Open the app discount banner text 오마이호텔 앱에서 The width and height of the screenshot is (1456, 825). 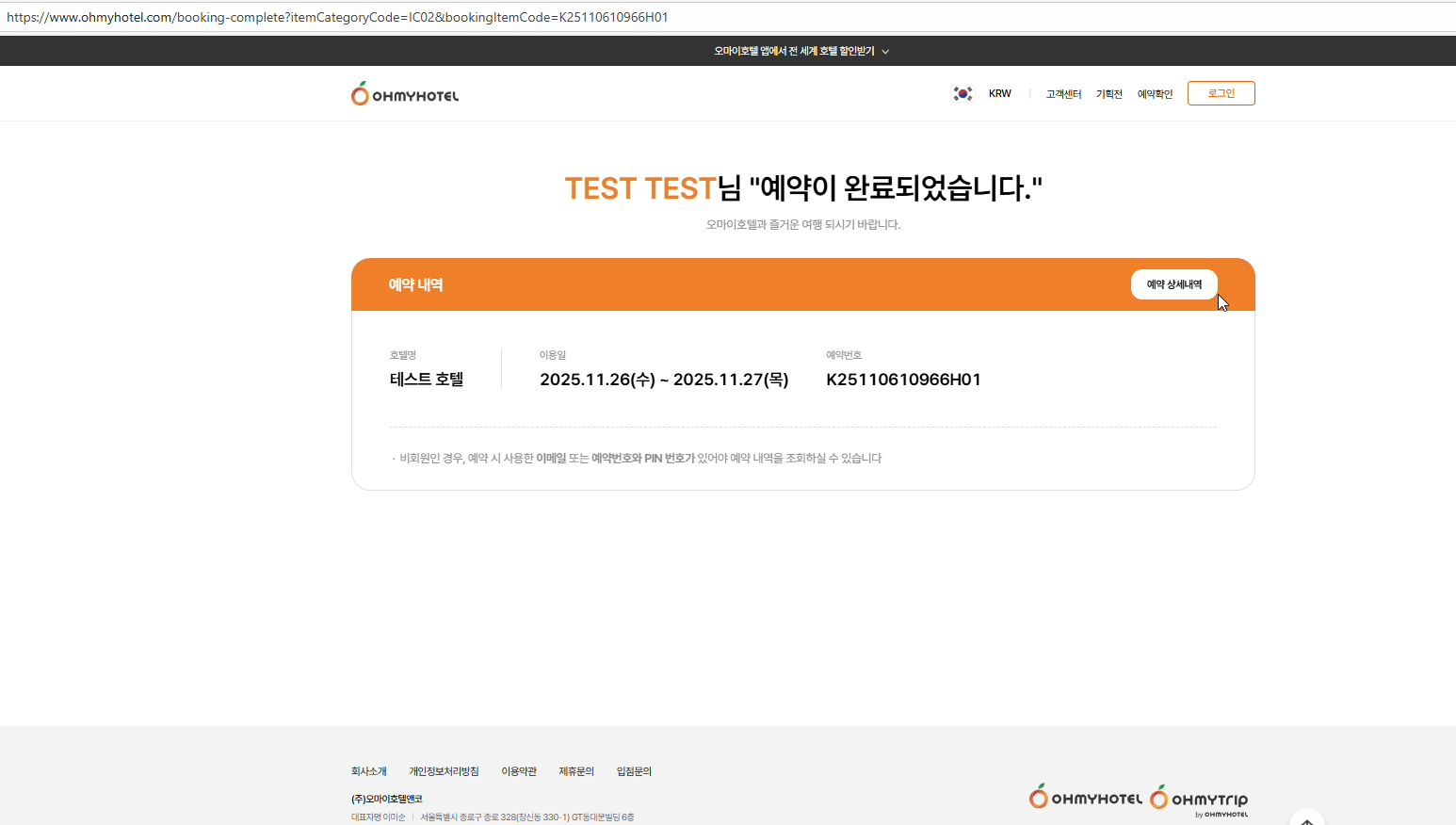(x=793, y=51)
